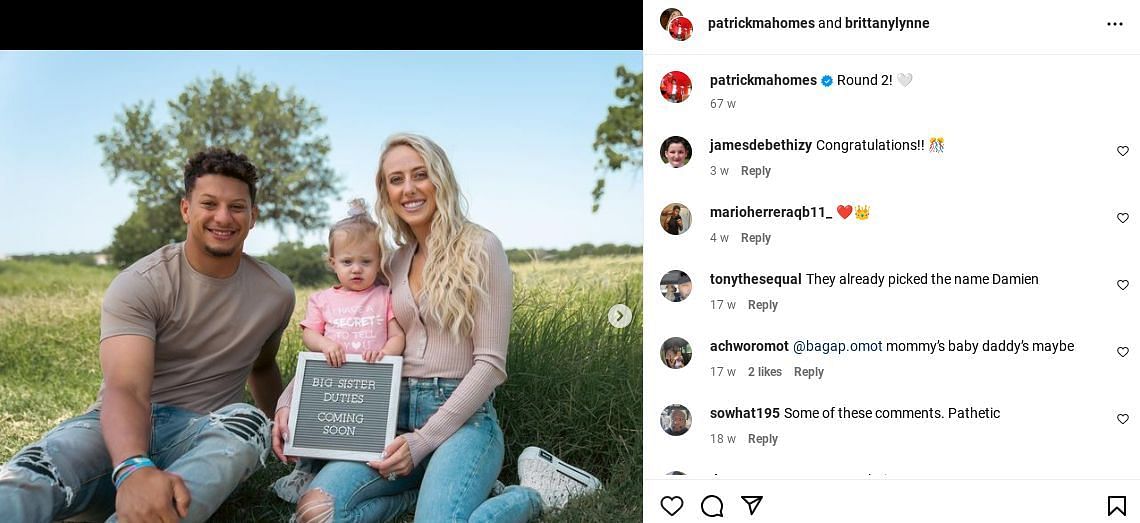Reply to tonythesequal's comment
This screenshot has width=1140, height=523.
point(763,305)
